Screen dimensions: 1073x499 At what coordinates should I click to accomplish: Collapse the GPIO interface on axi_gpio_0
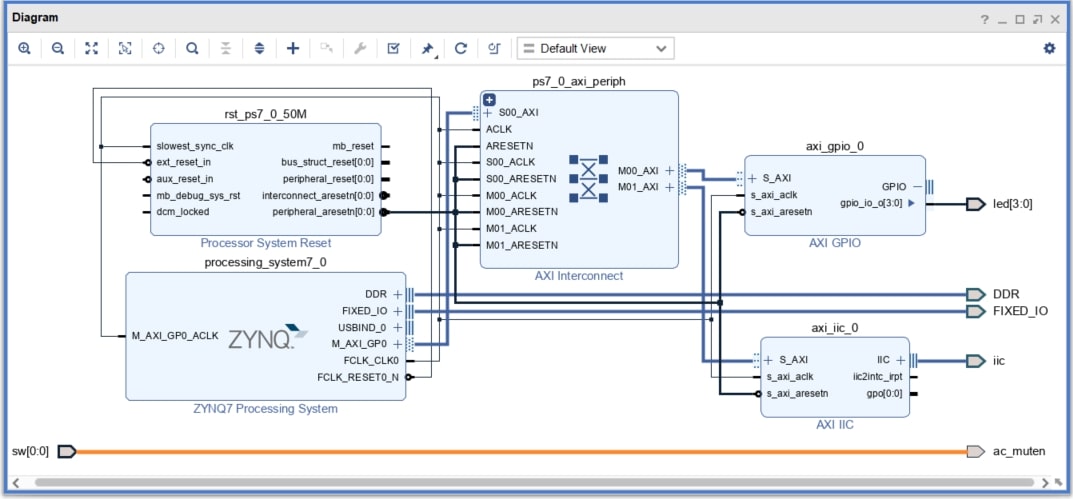click(917, 186)
